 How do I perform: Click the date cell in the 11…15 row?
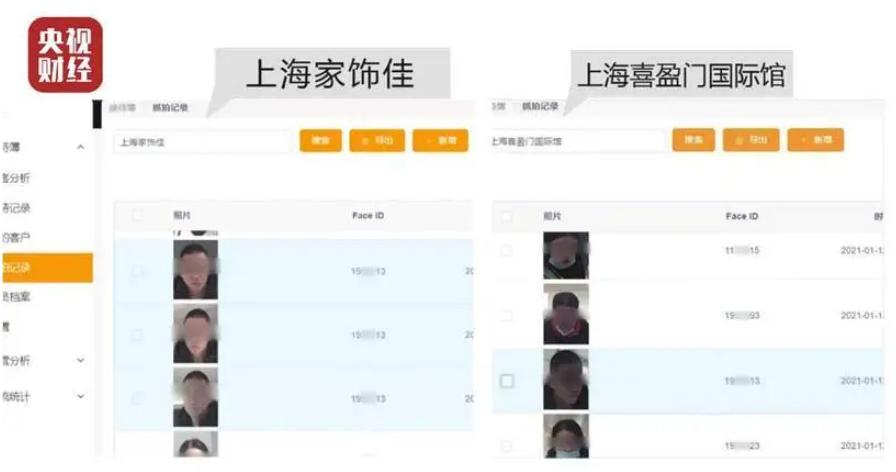click(862, 250)
